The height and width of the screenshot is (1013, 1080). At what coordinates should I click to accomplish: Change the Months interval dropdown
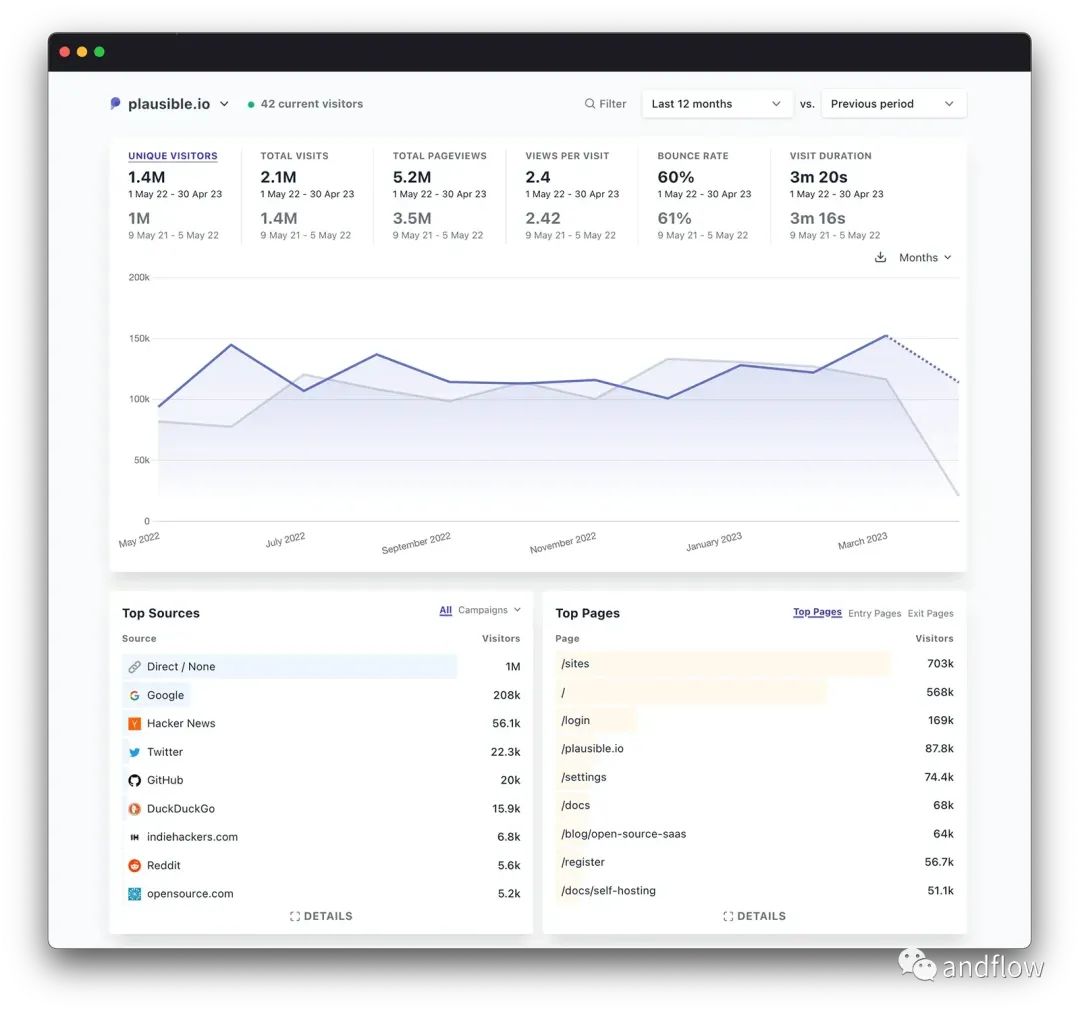click(x=925, y=258)
